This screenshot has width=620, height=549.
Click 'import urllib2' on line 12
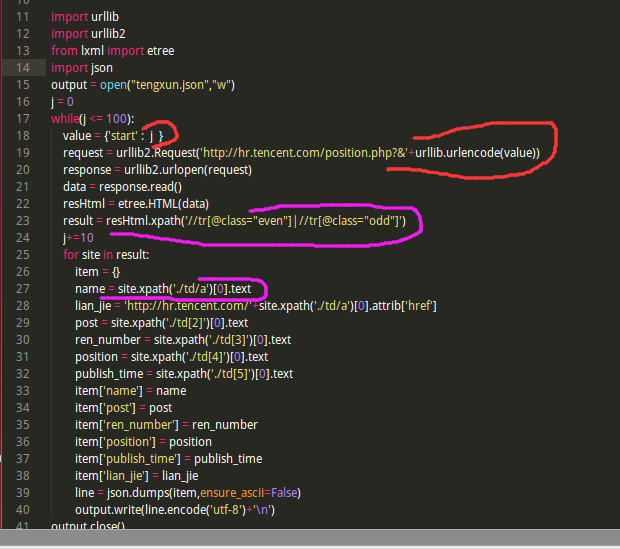click(x=88, y=34)
